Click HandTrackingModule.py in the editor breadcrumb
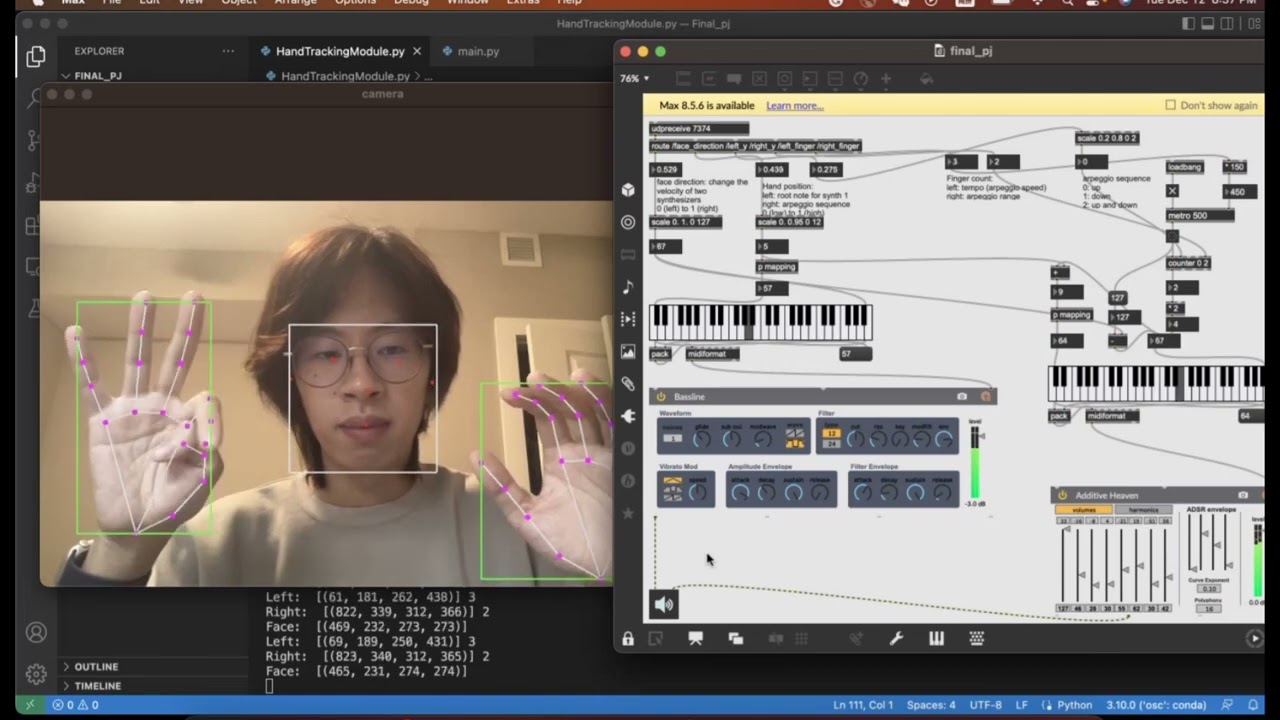 (345, 76)
